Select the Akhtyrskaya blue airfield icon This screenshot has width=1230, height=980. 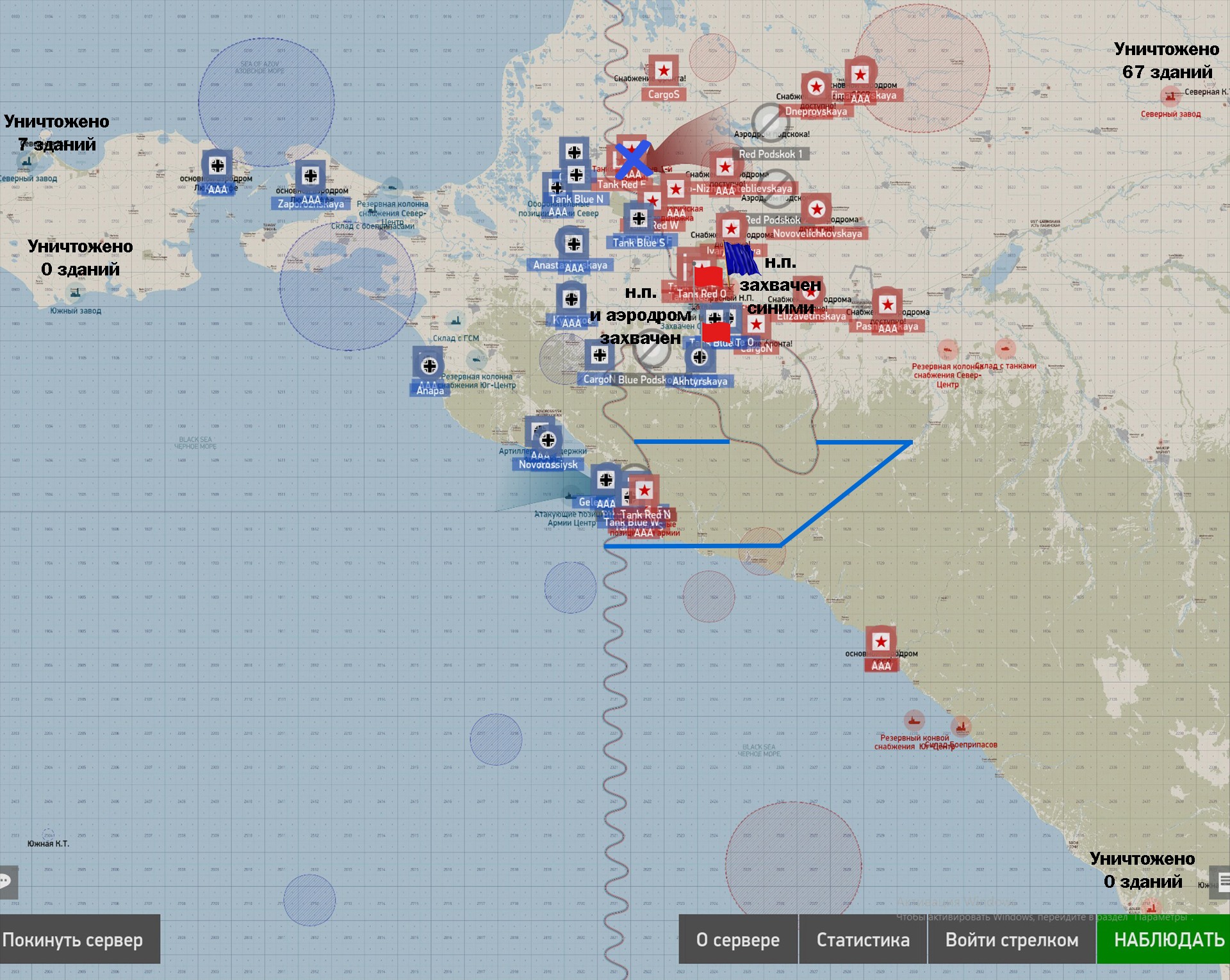tap(700, 357)
